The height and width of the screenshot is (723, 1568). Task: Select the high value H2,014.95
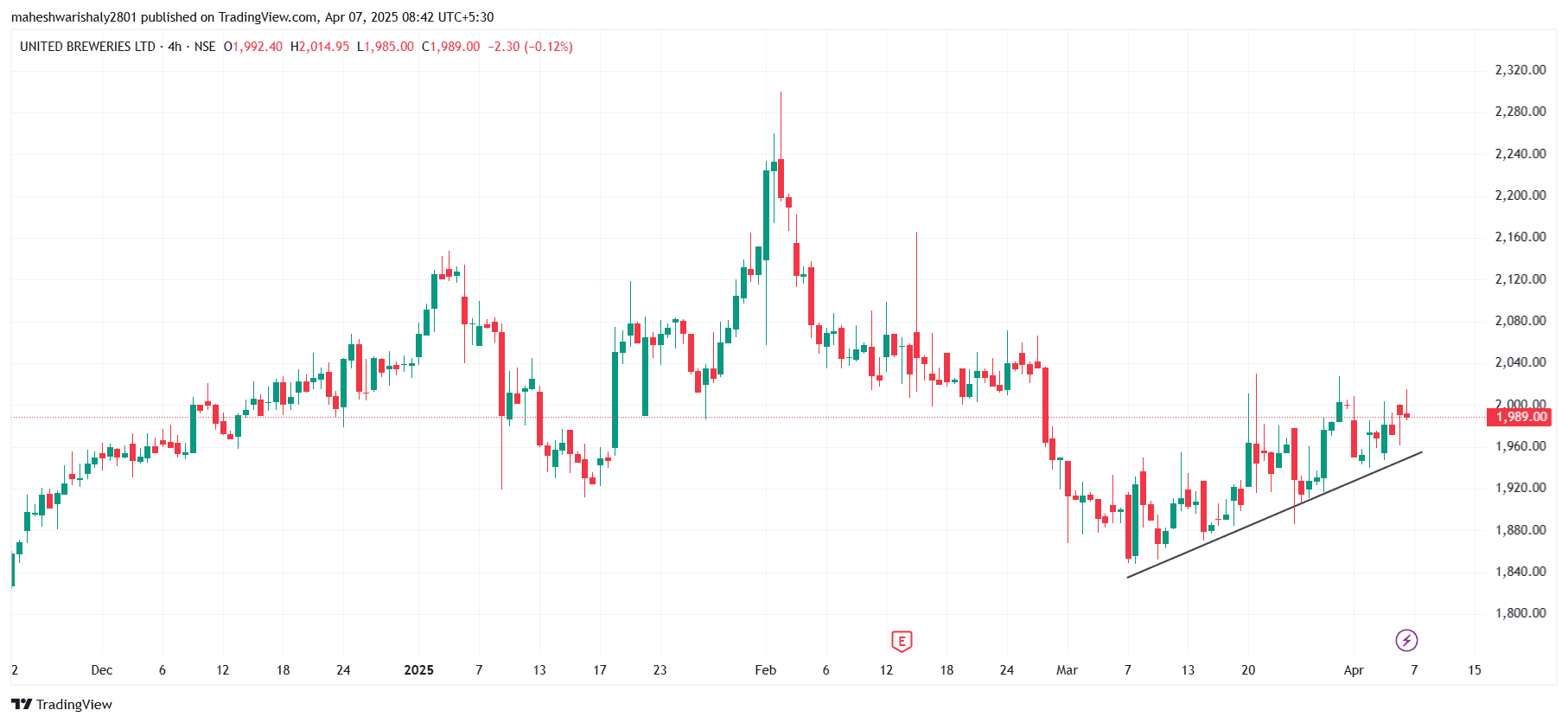[x=320, y=47]
